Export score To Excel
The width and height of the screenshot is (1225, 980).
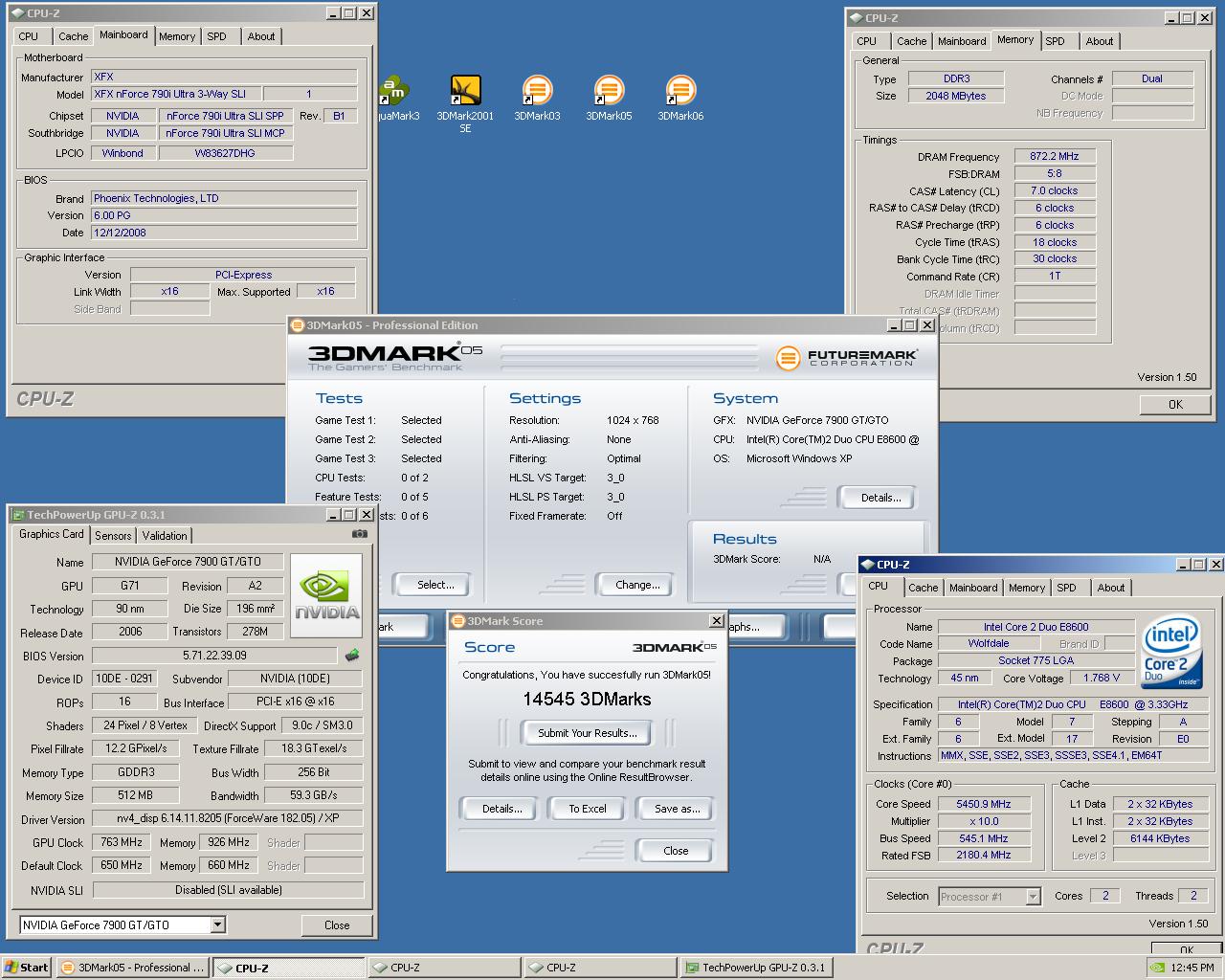[x=588, y=809]
